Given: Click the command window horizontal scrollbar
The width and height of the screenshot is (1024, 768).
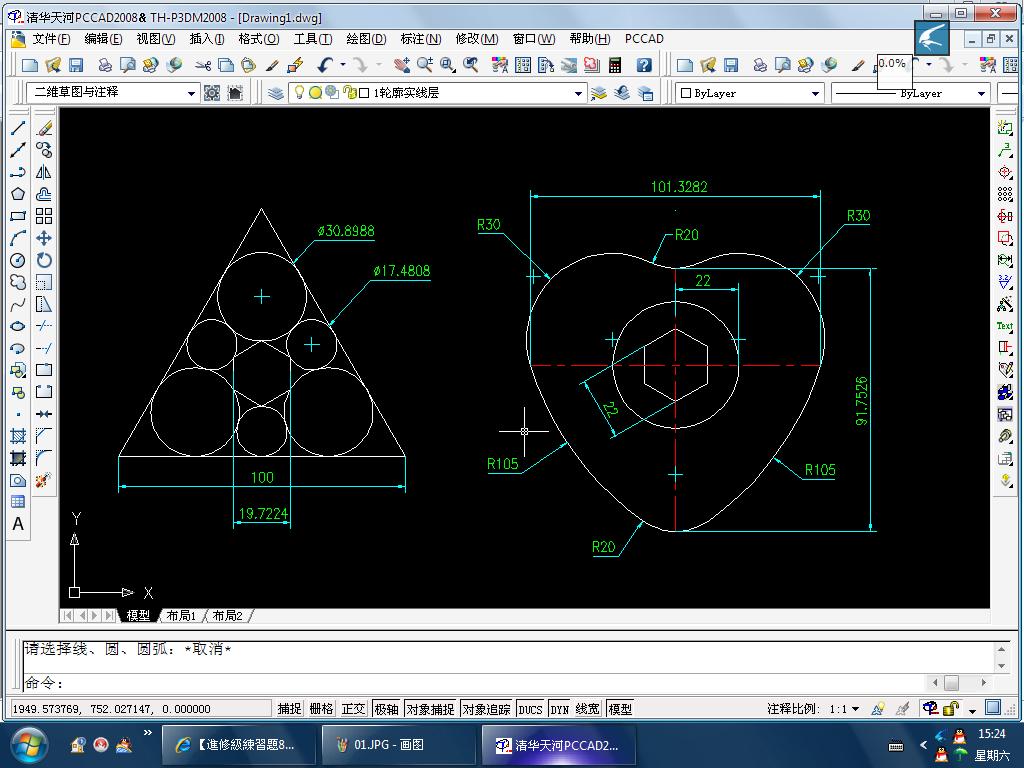Looking at the screenshot, I should tap(959, 682).
